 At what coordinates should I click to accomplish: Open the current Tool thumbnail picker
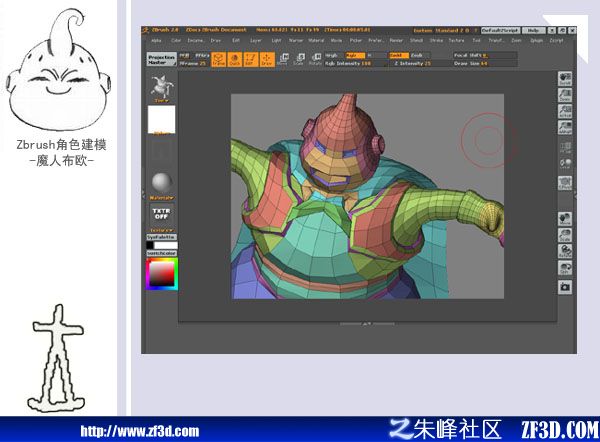pos(161,88)
